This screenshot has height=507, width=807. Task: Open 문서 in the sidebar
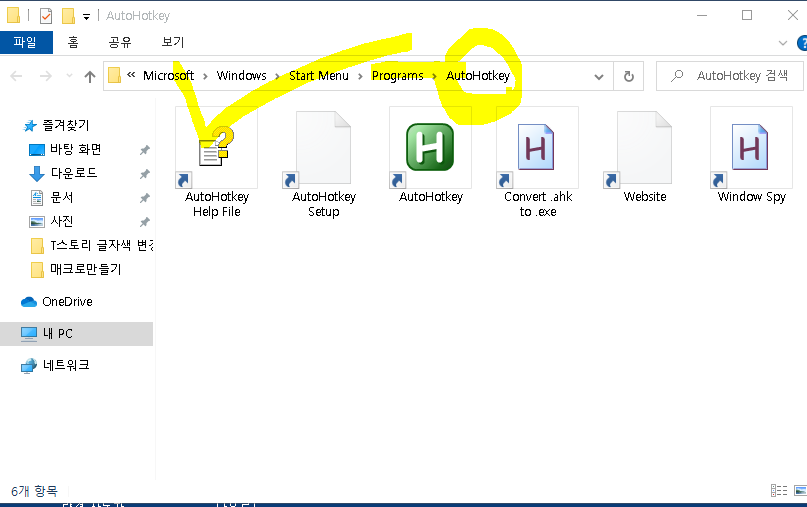coord(52,197)
